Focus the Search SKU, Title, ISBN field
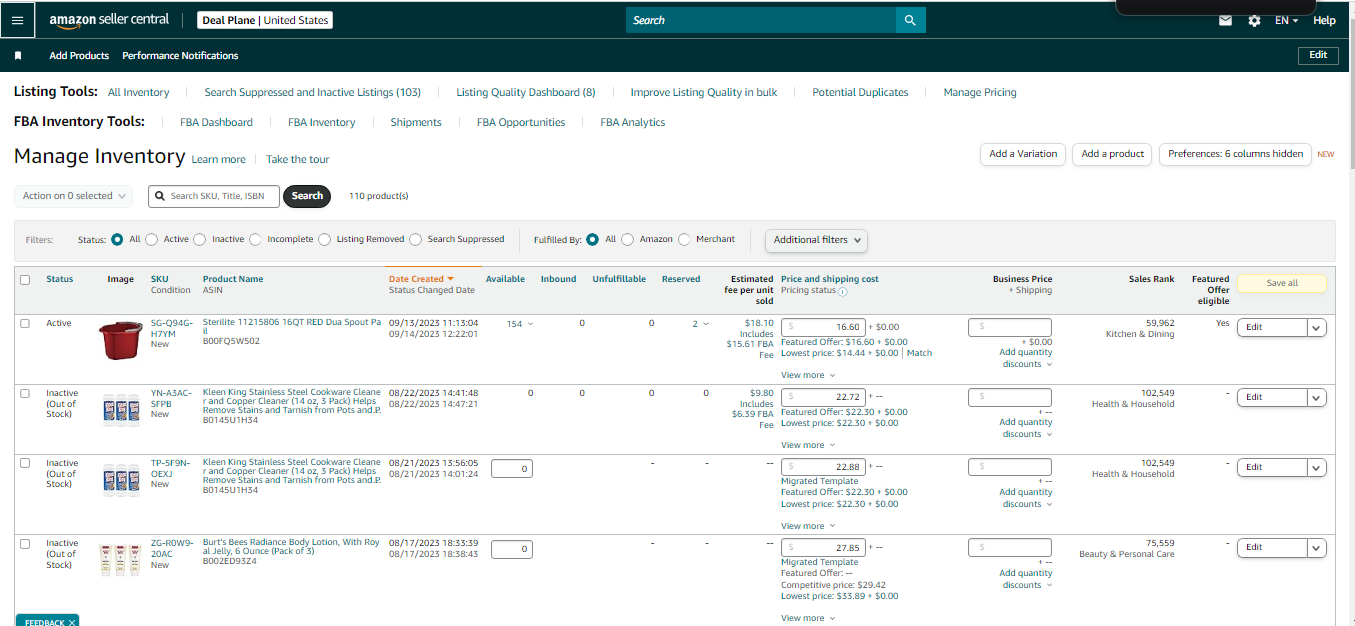The height and width of the screenshot is (626, 1355). [x=215, y=196]
